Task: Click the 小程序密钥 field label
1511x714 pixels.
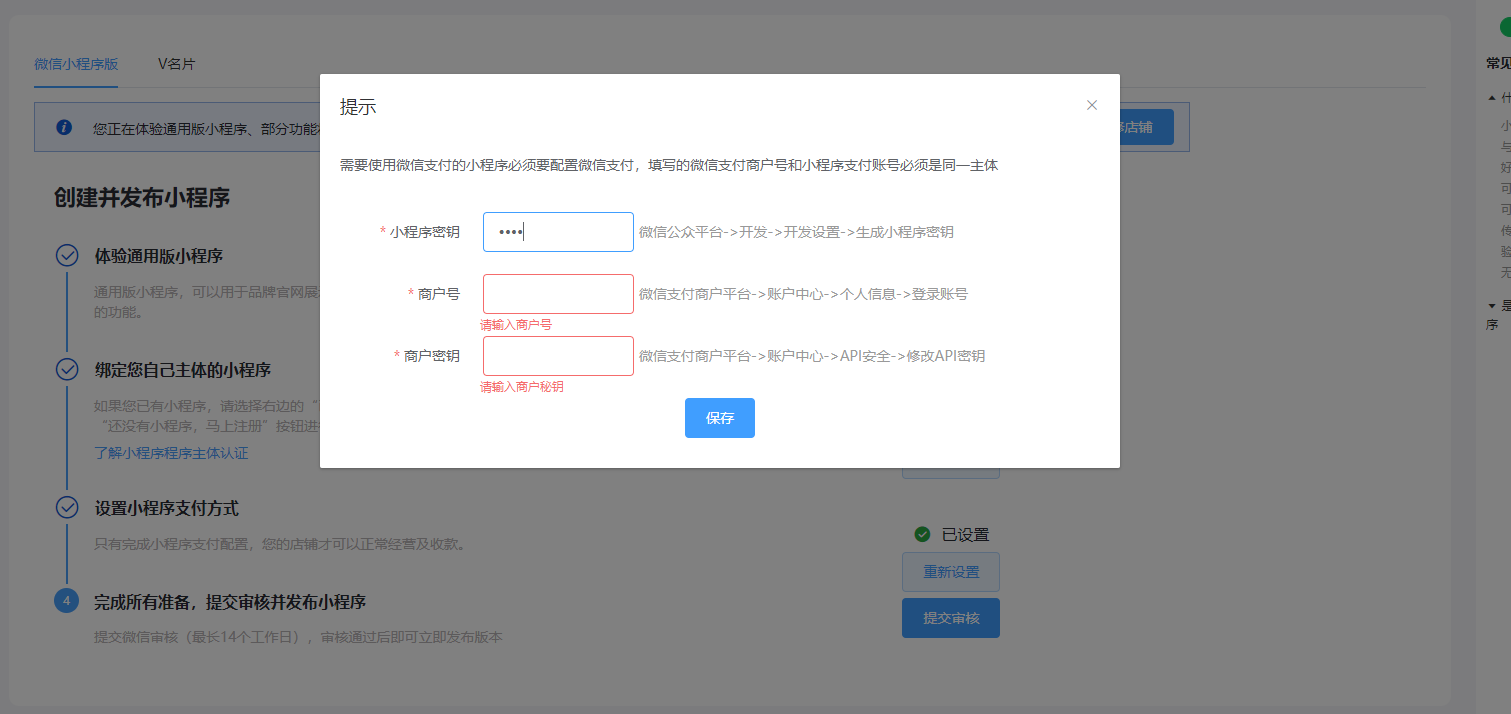Action: coord(425,232)
